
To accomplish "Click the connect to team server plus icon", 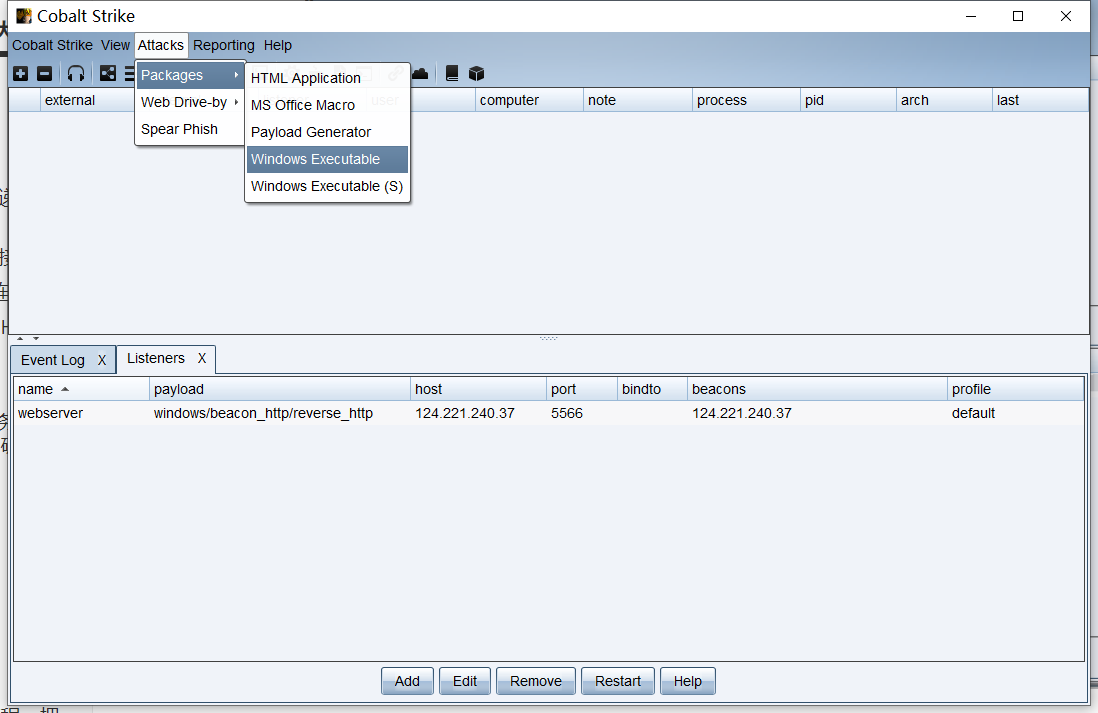I will 21,74.
